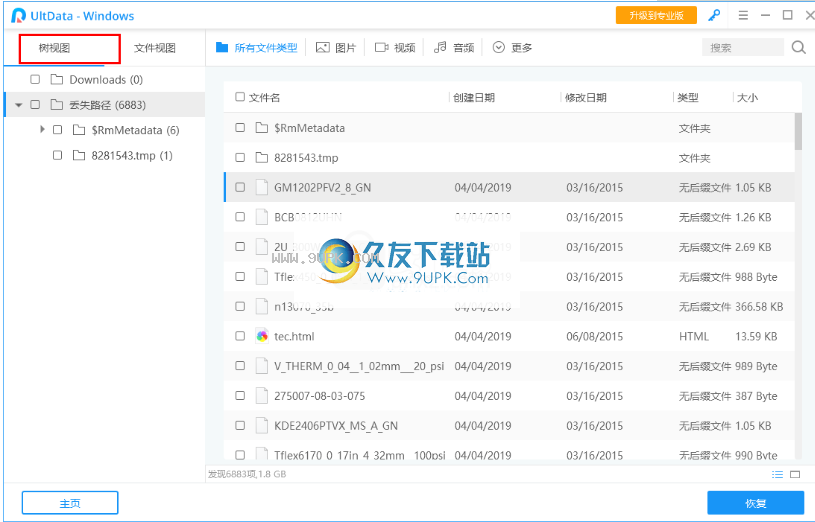This screenshot has height=522, width=815.
Task: Click 06/08/2015 modified date cell
Action: (595, 336)
